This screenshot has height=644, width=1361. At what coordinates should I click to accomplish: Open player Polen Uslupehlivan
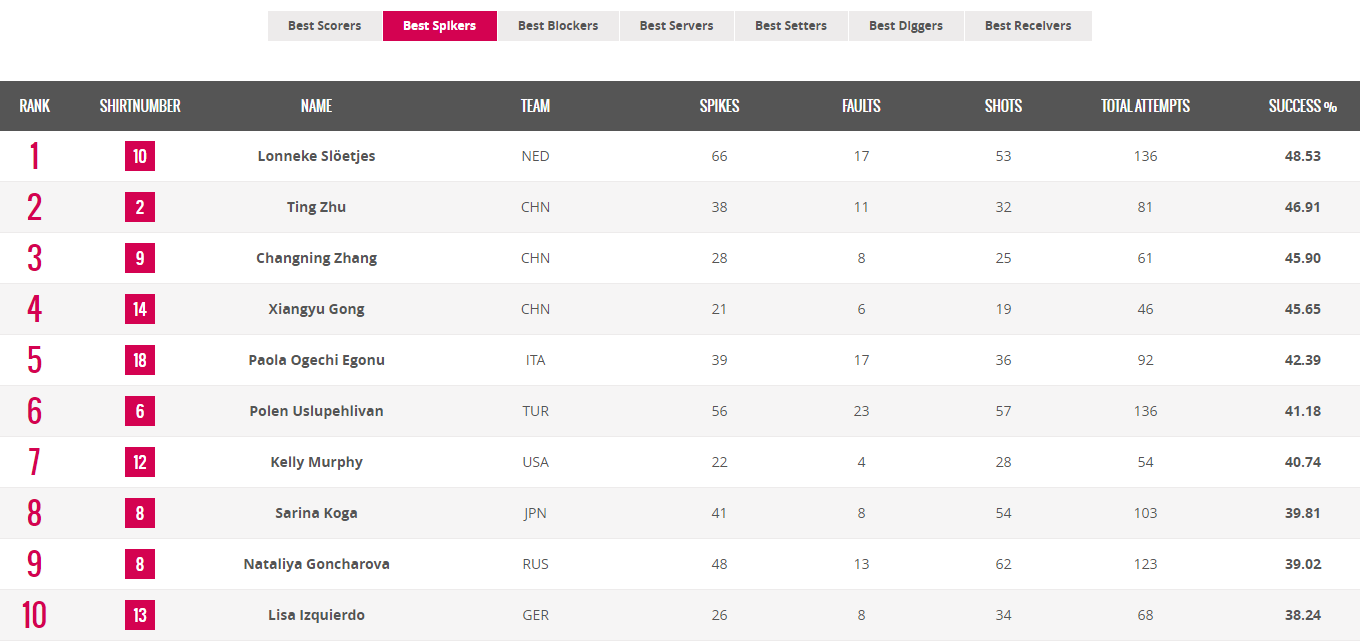(316, 411)
